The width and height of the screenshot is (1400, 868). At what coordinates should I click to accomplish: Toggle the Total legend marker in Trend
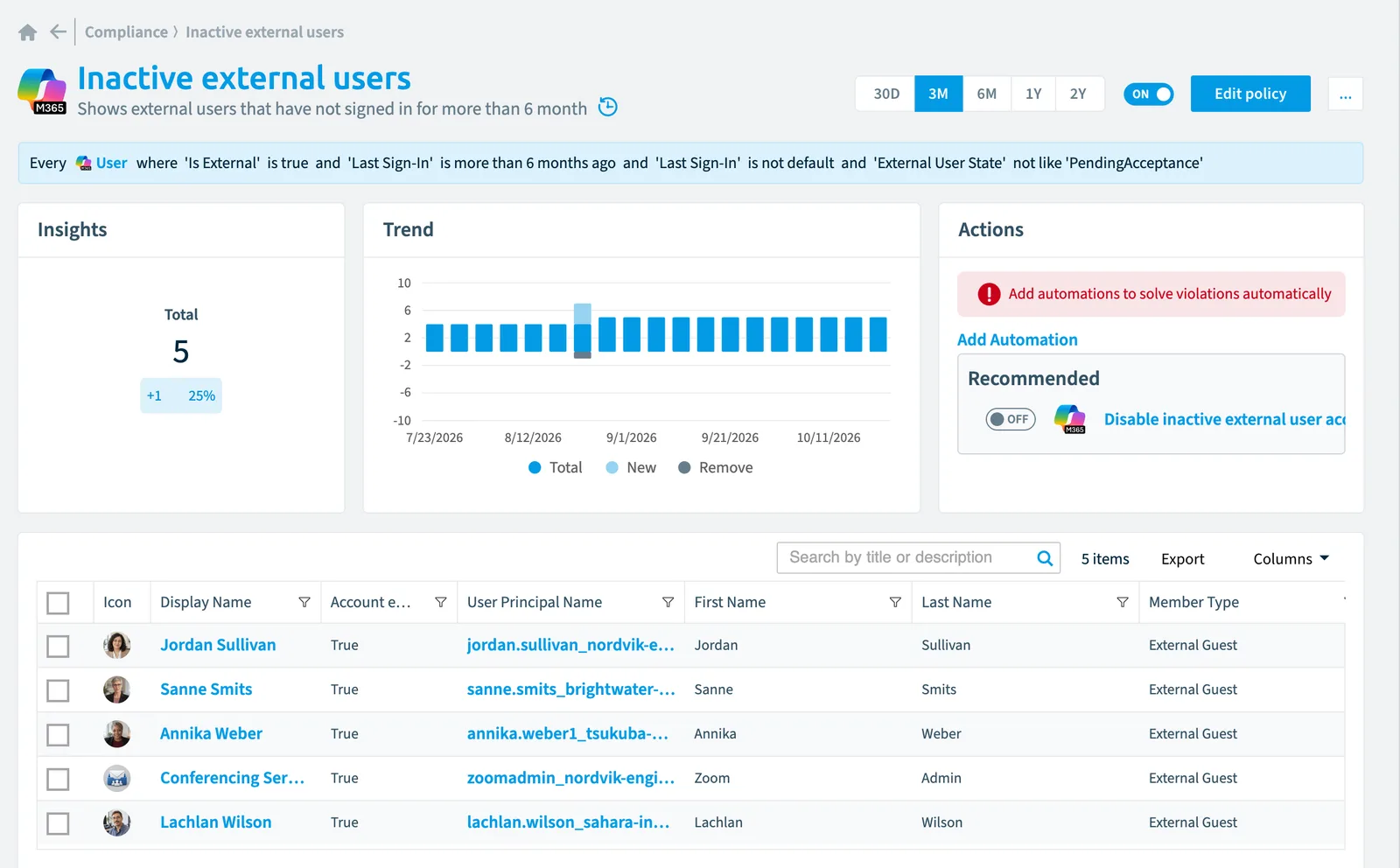point(535,467)
